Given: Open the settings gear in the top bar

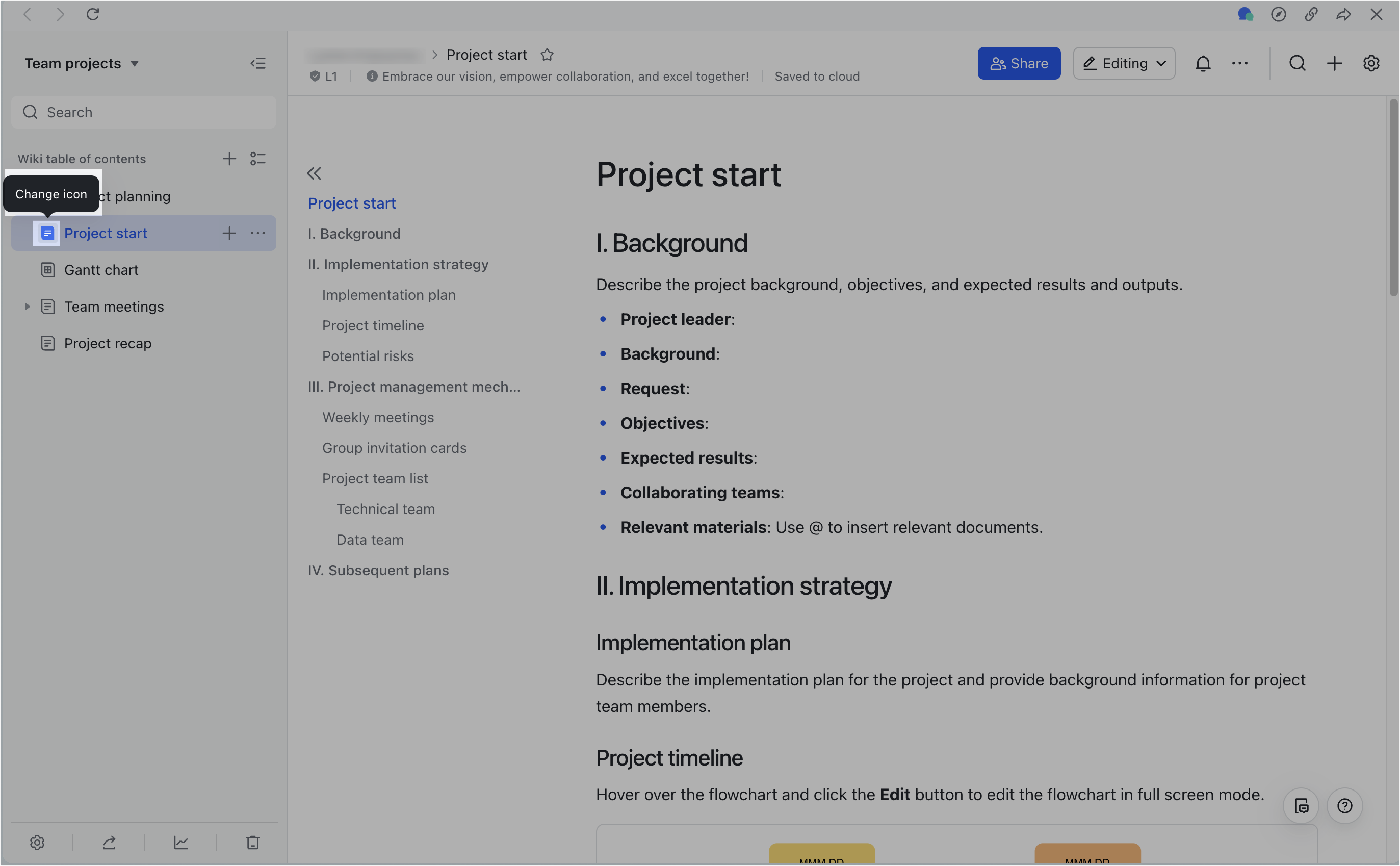Looking at the screenshot, I should 1371,63.
